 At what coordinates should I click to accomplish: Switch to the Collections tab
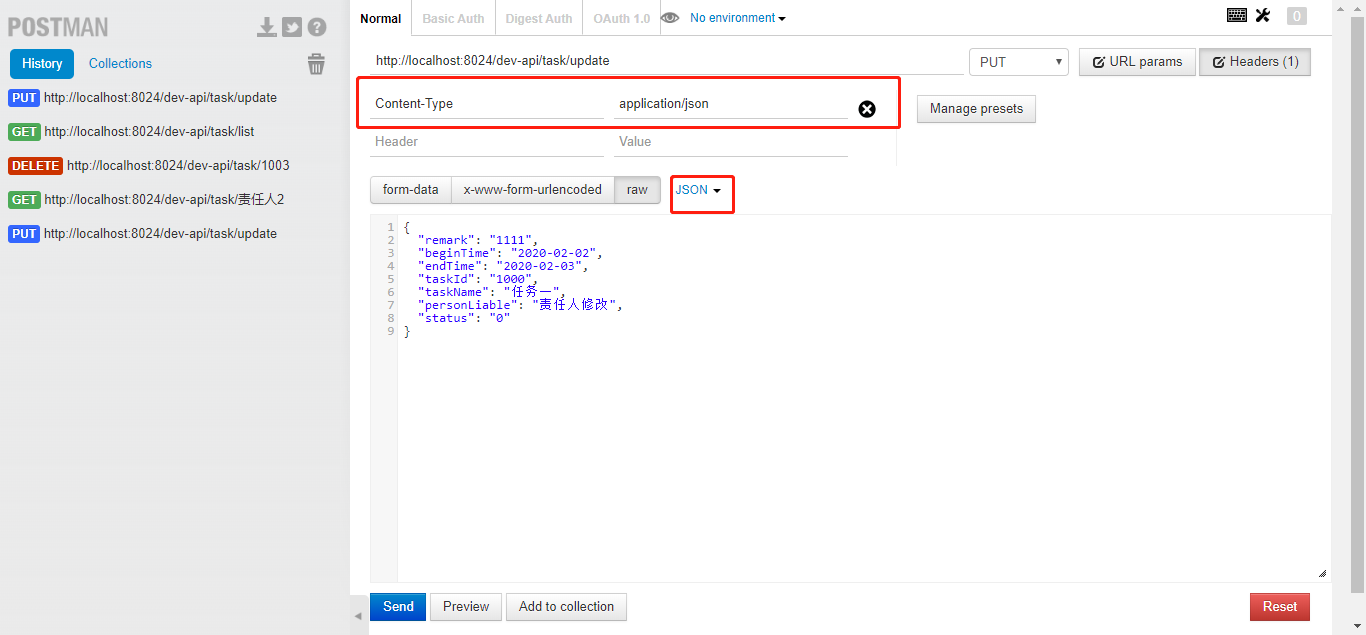(120, 63)
